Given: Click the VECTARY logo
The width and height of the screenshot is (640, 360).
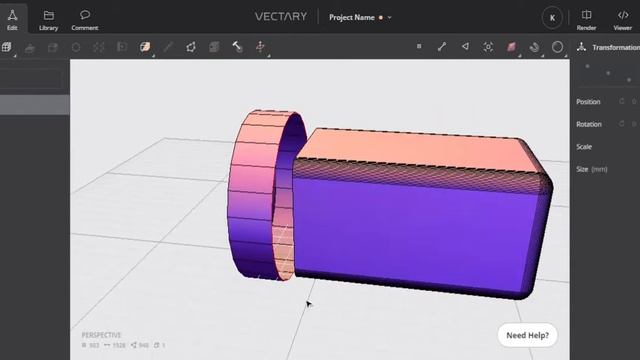Looking at the screenshot, I should [281, 17].
